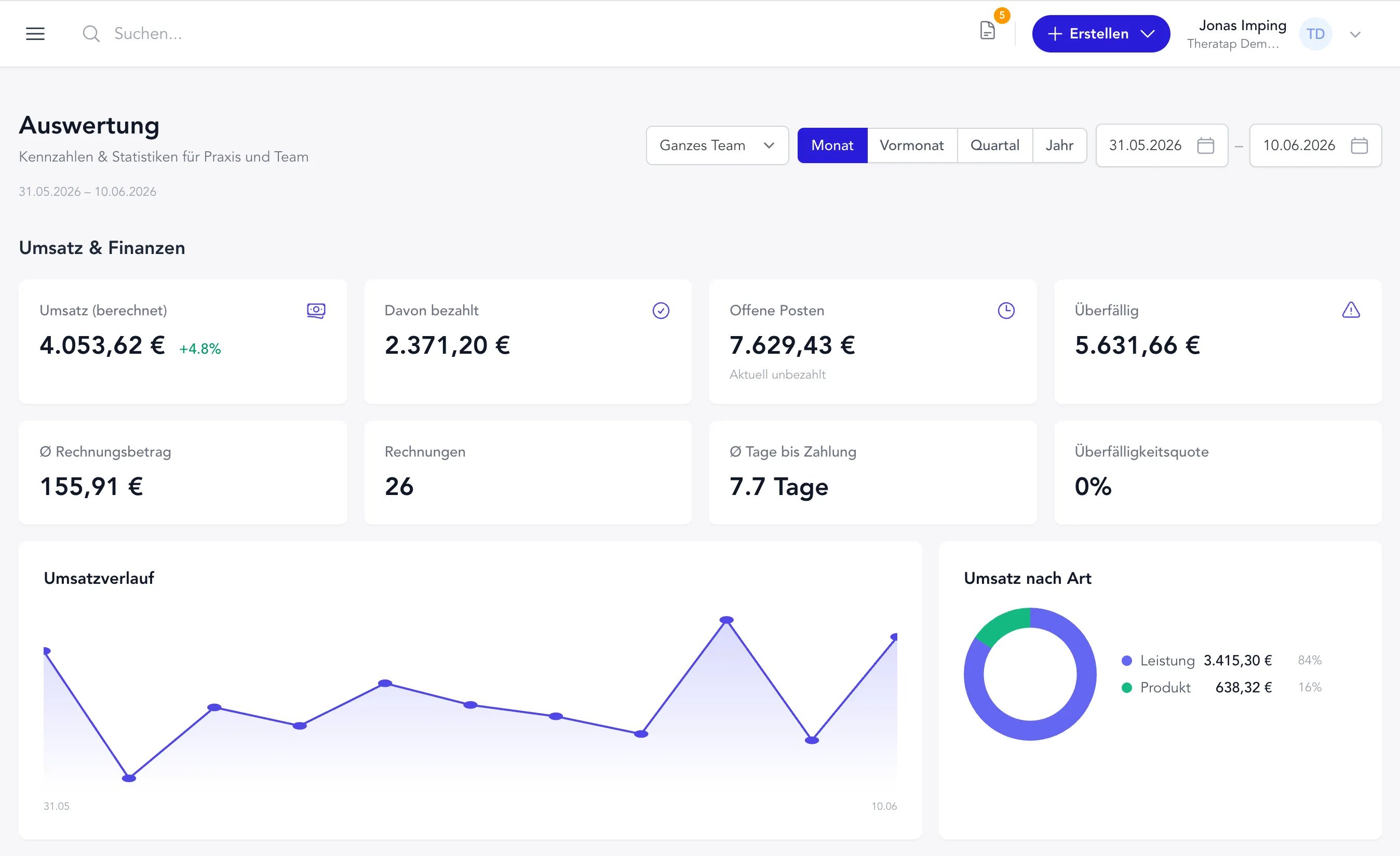
Task: Click Jonas Imping user name
Action: point(1242,25)
